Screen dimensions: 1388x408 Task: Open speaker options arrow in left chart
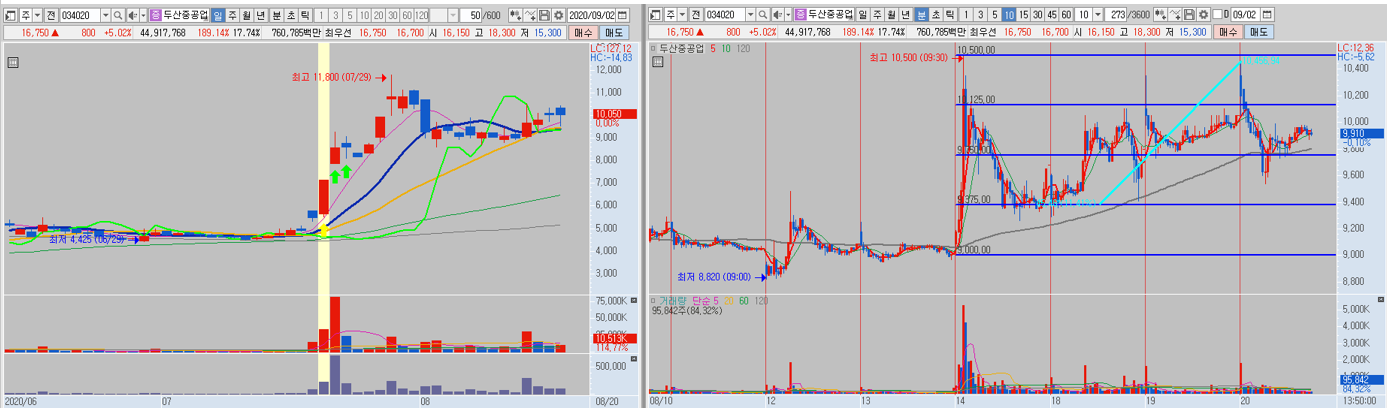pyautogui.click(x=143, y=15)
